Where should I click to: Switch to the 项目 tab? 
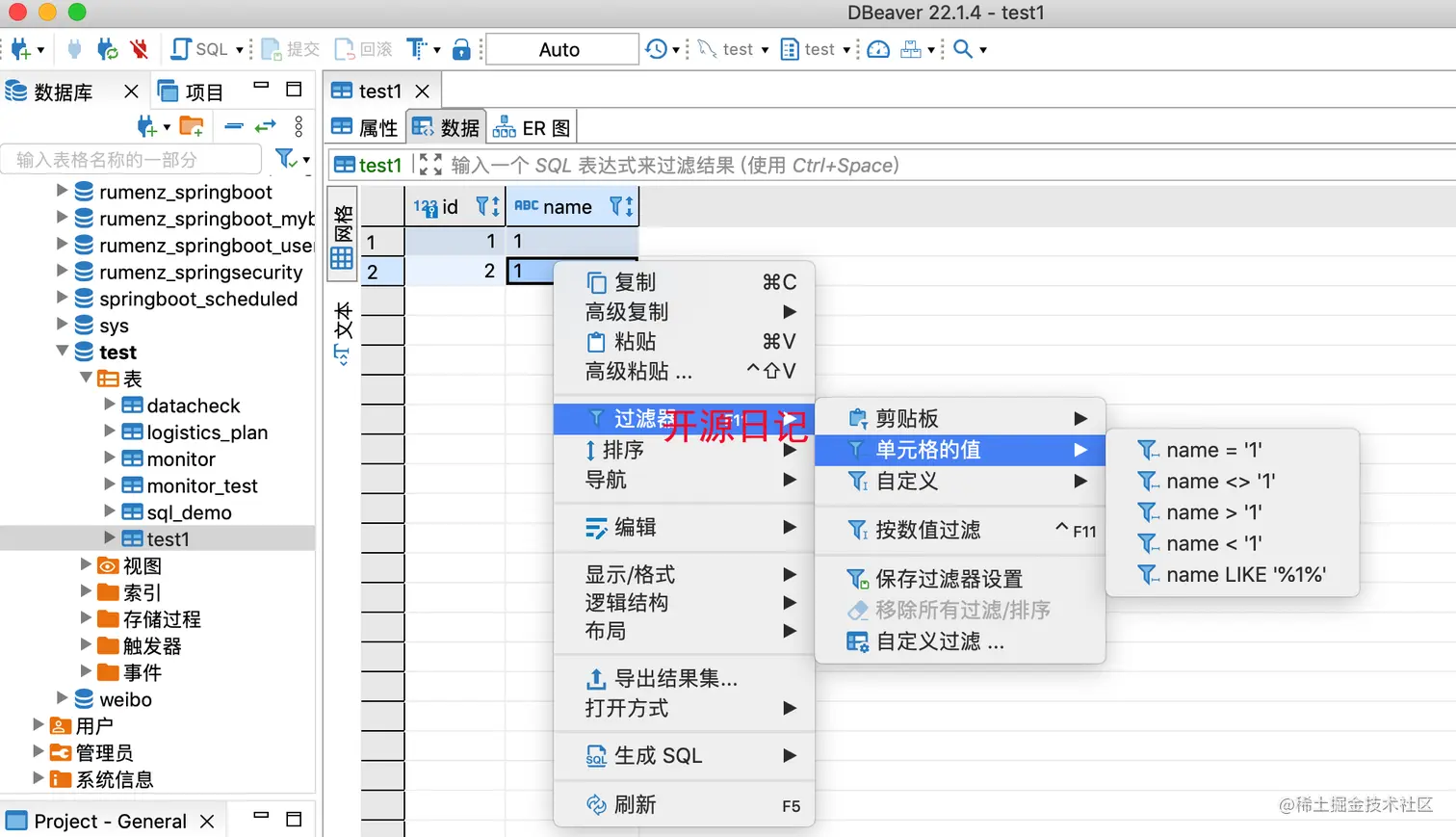point(191,92)
